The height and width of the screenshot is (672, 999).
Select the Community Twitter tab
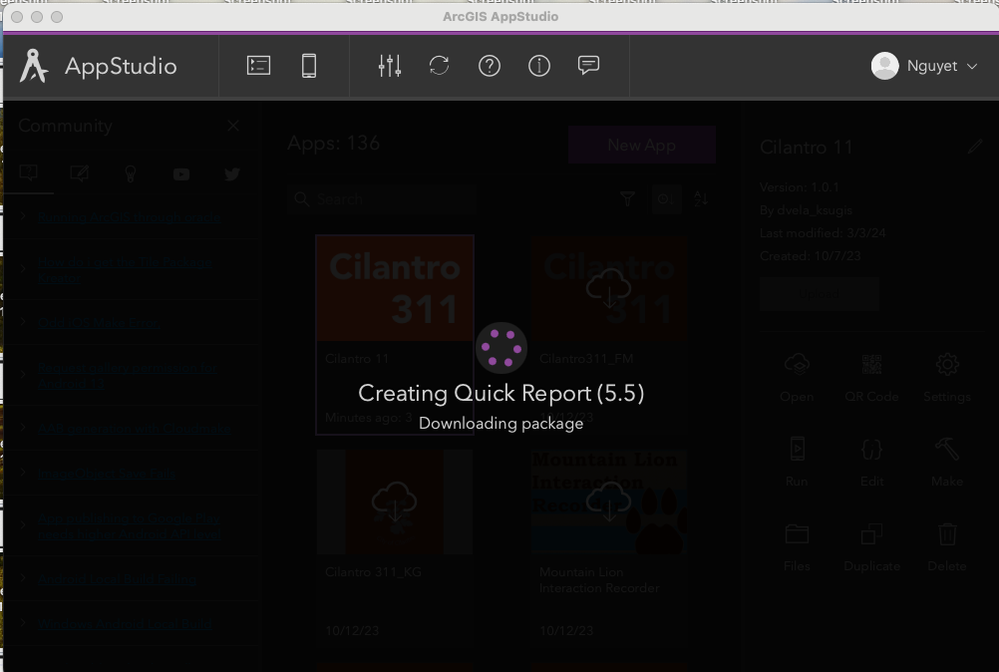click(232, 174)
